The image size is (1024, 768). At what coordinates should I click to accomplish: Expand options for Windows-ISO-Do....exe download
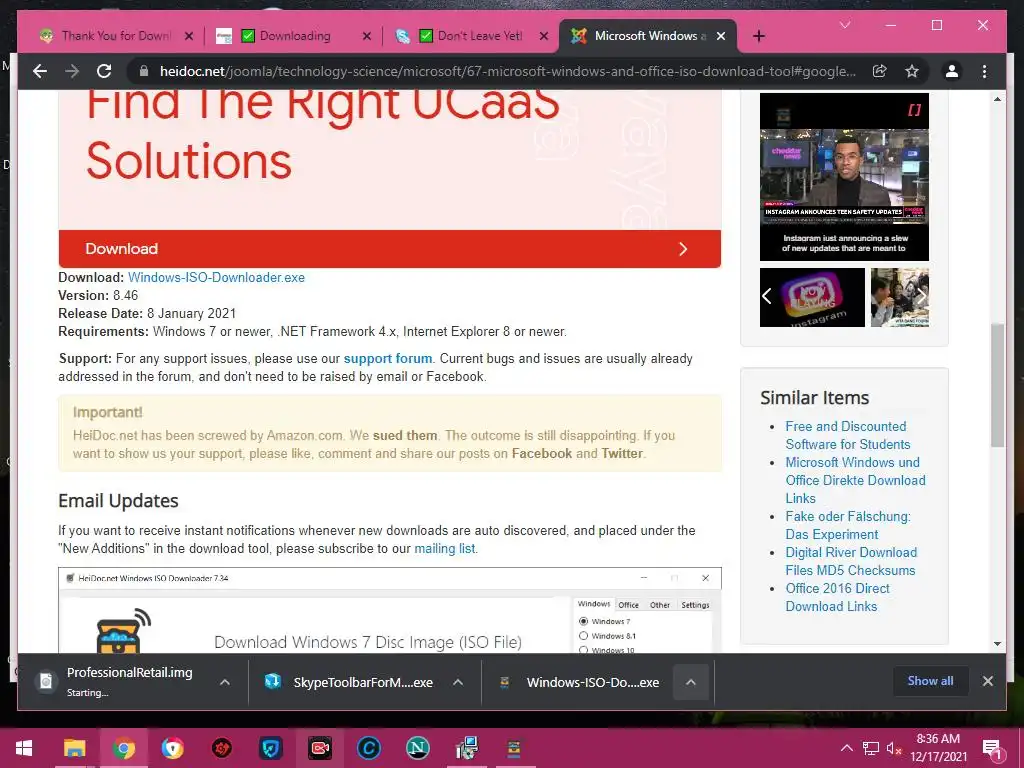[x=690, y=682]
